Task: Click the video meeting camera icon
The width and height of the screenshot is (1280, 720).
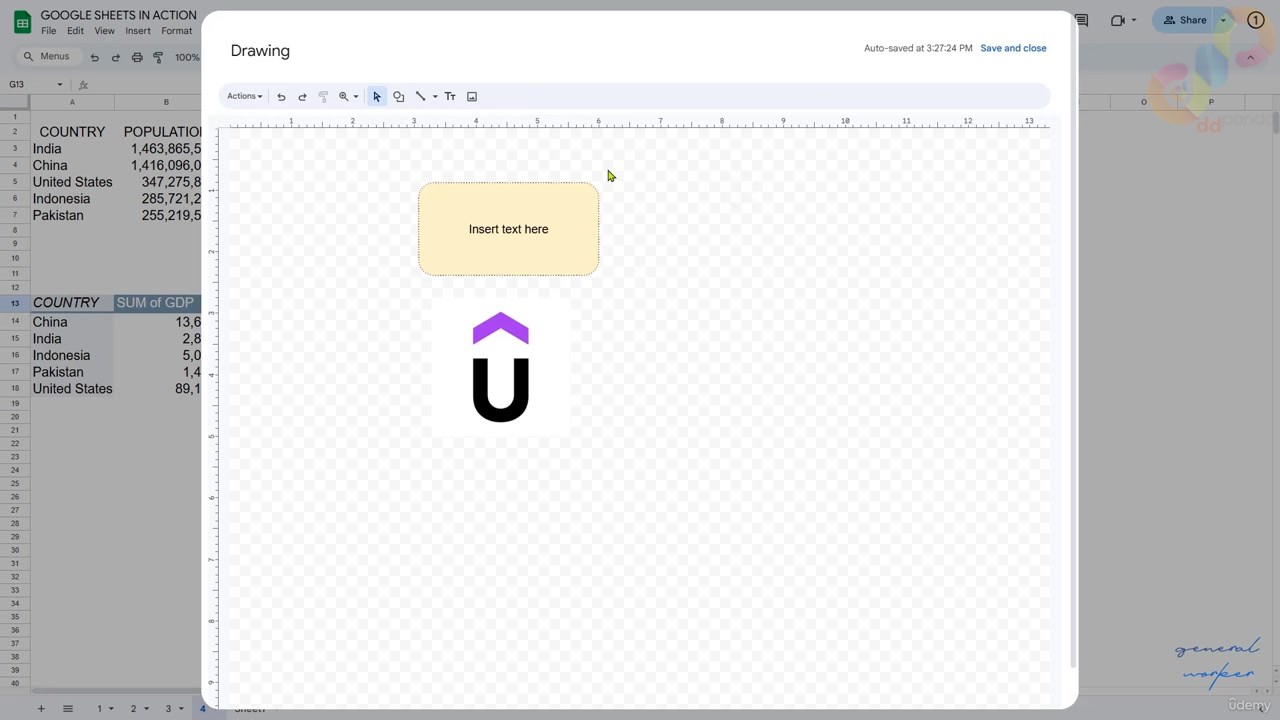Action: pyautogui.click(x=1118, y=20)
